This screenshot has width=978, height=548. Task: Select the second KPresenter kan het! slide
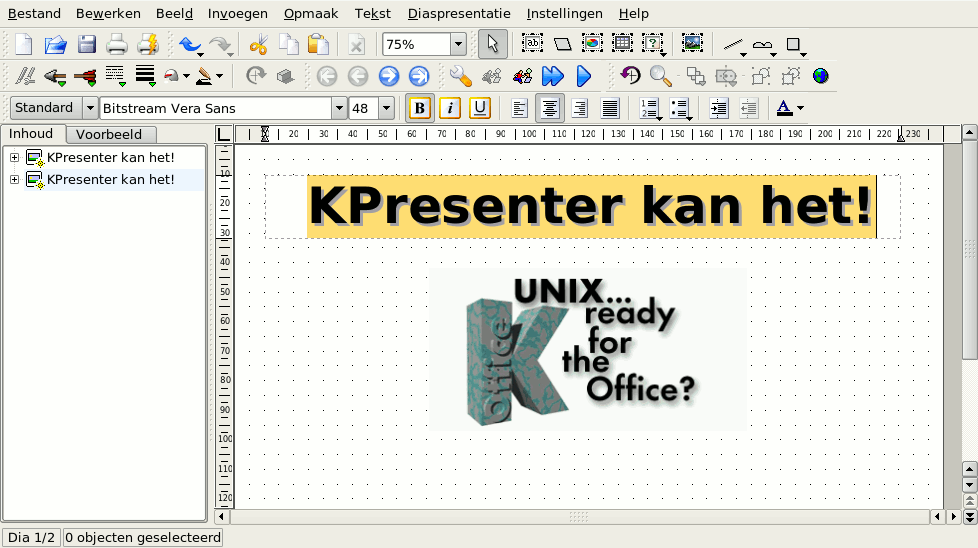click(x=110, y=179)
